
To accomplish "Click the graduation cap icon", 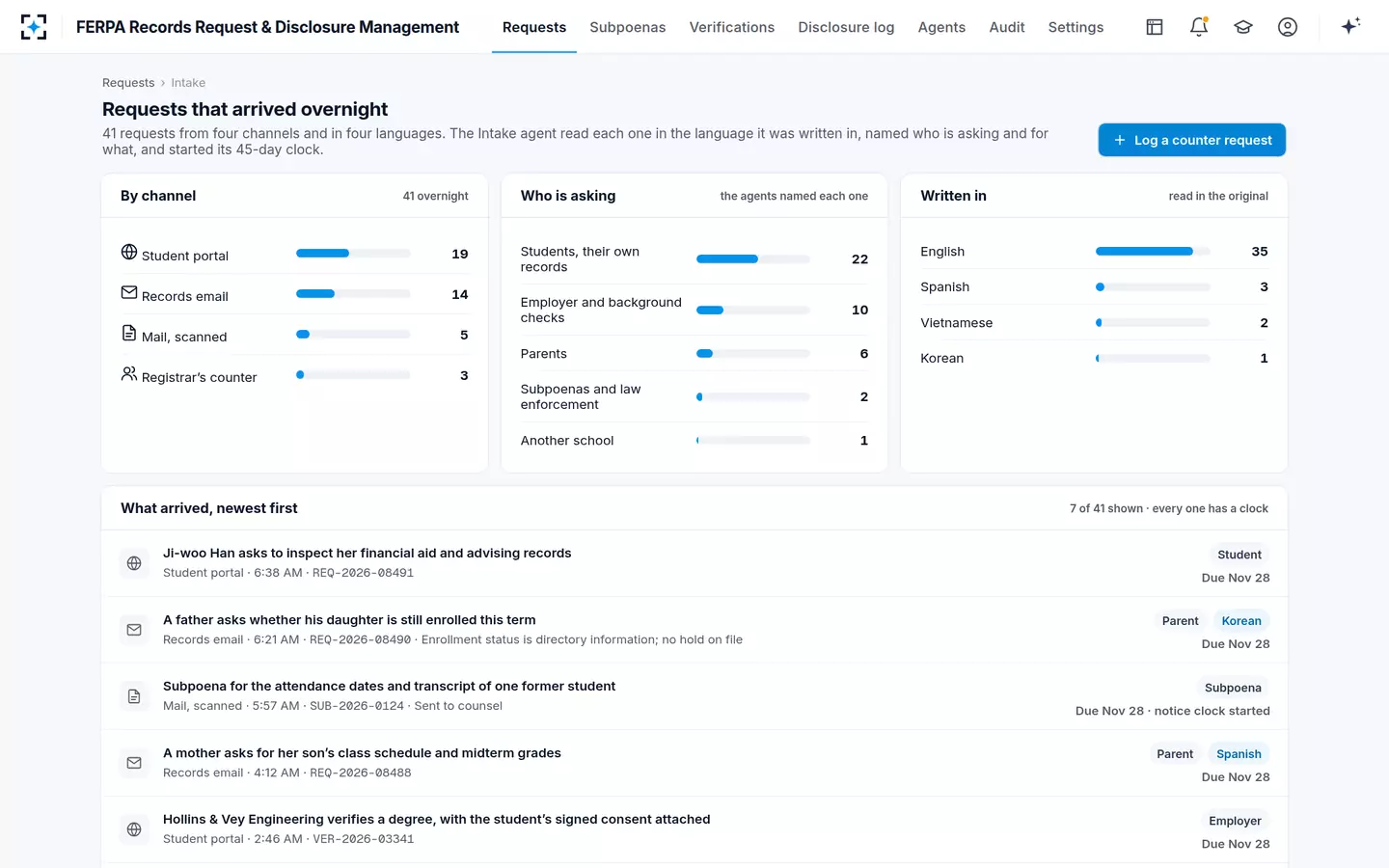I will (1243, 27).
